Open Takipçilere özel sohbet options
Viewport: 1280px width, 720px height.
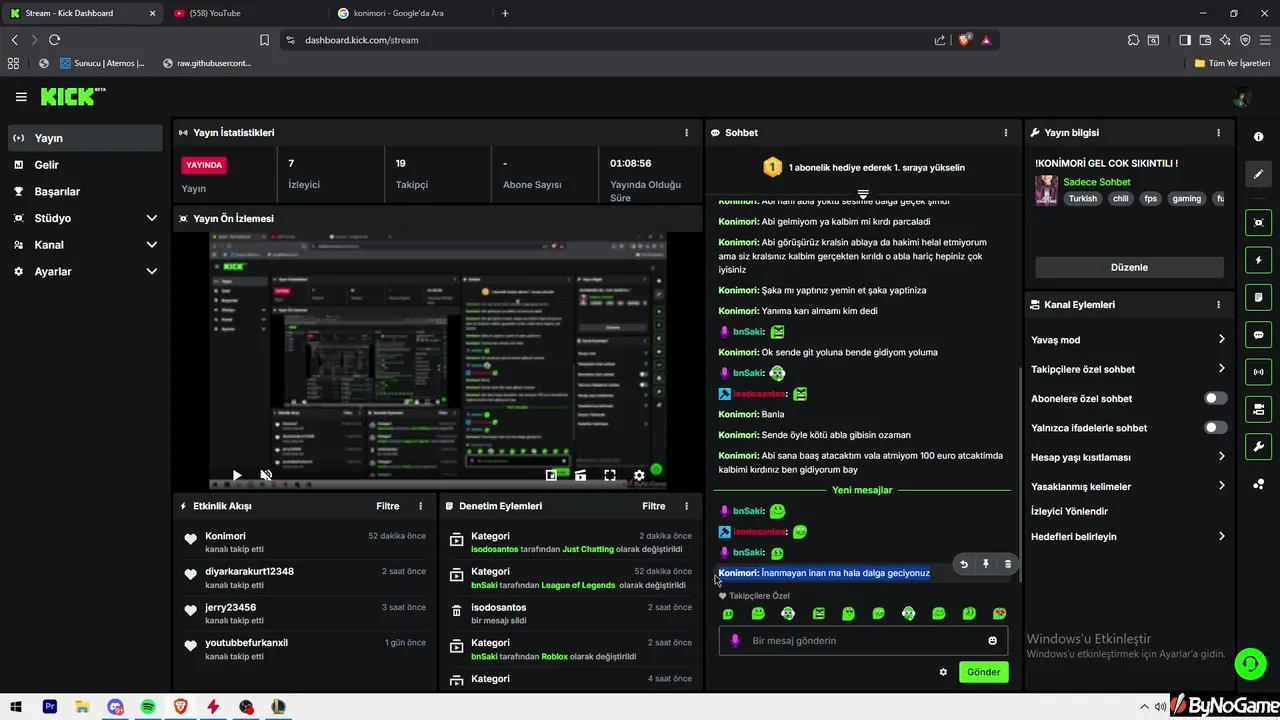1128,369
